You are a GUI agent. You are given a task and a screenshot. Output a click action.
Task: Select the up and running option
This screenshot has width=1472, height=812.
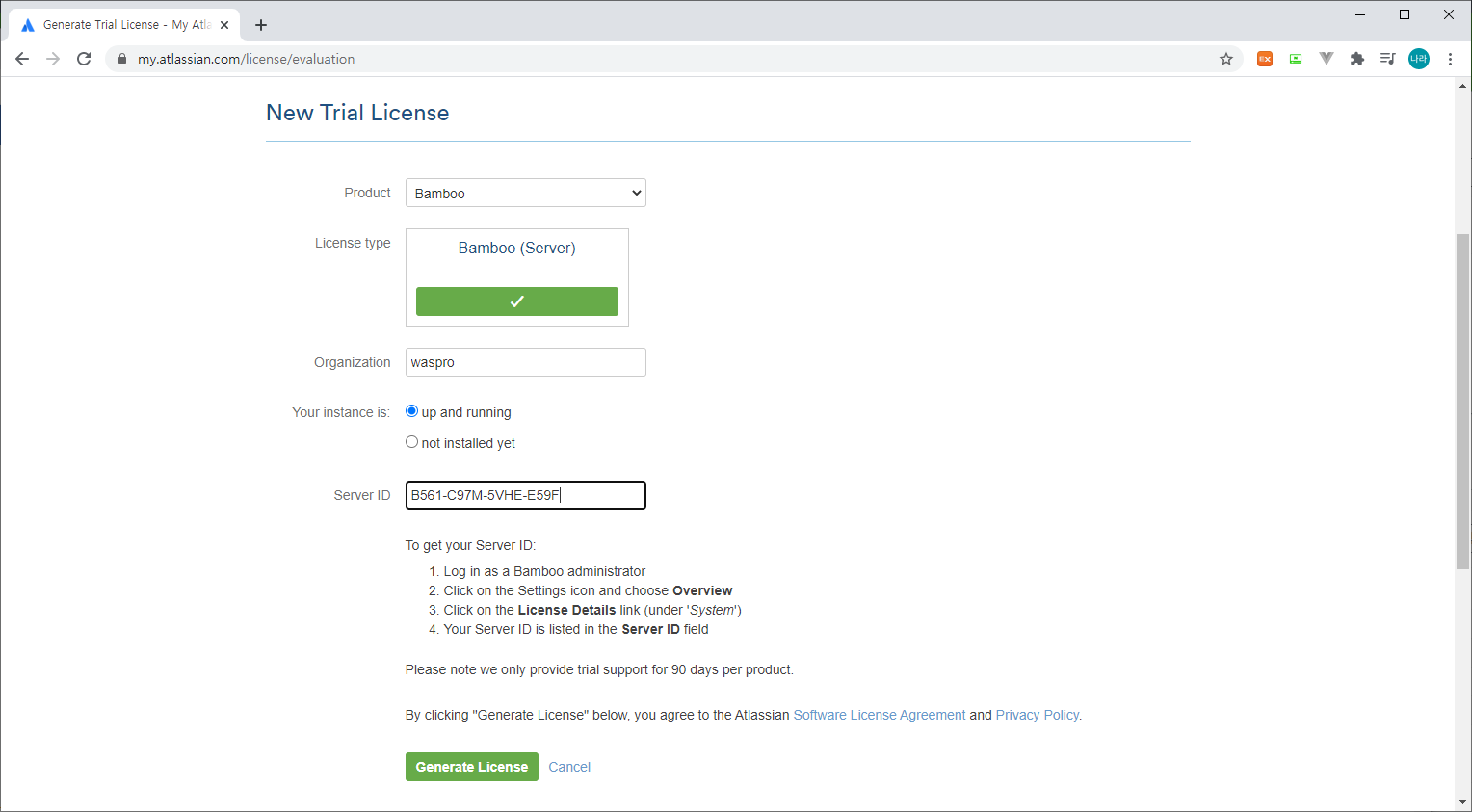point(412,411)
